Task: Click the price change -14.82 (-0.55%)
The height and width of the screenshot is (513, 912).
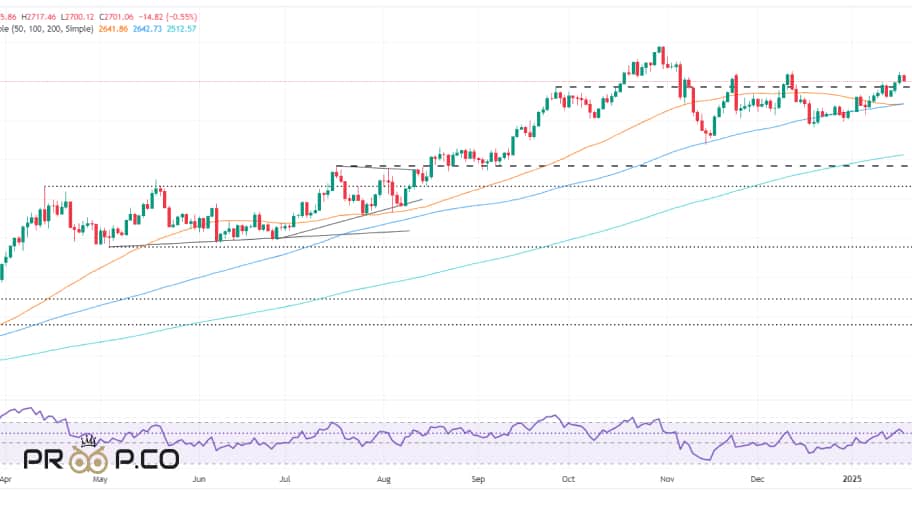Action: point(168,17)
